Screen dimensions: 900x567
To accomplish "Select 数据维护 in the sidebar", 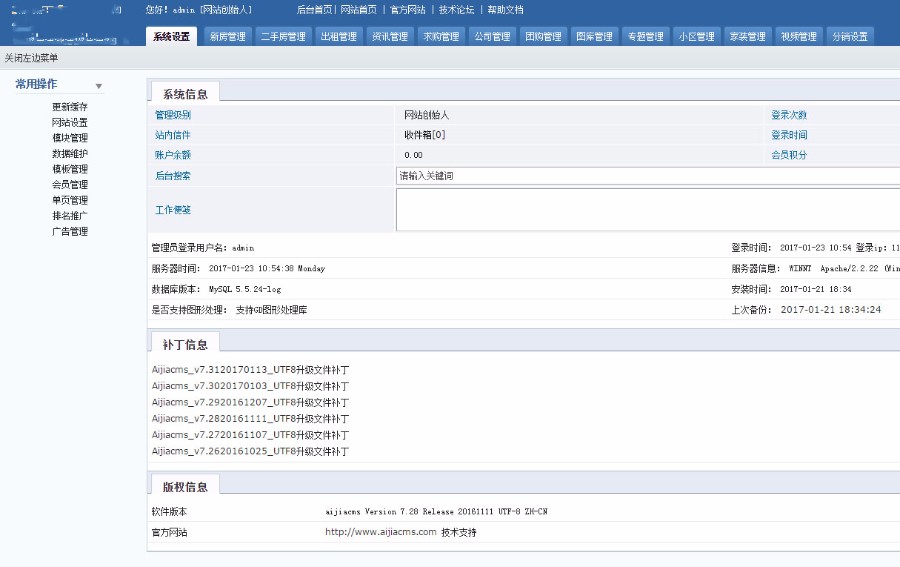I will point(69,153).
